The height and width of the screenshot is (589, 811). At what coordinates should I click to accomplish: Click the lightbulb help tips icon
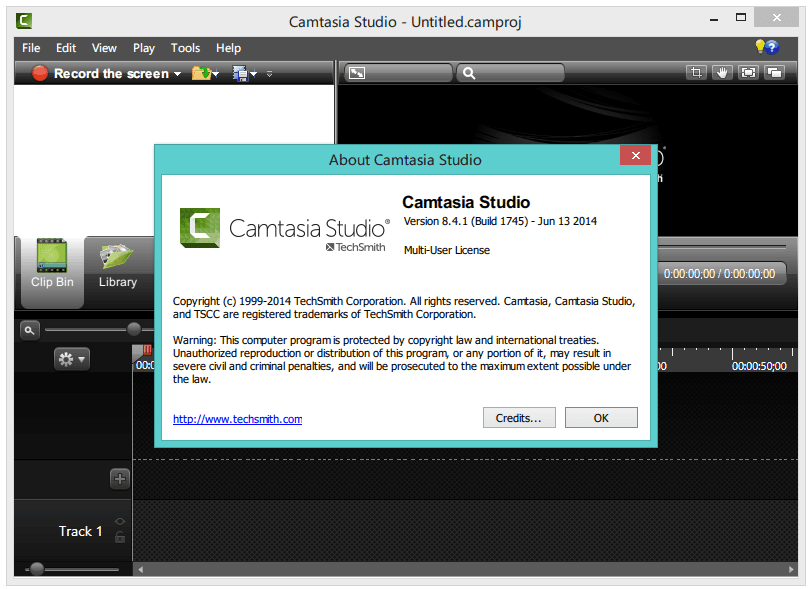tap(760, 47)
